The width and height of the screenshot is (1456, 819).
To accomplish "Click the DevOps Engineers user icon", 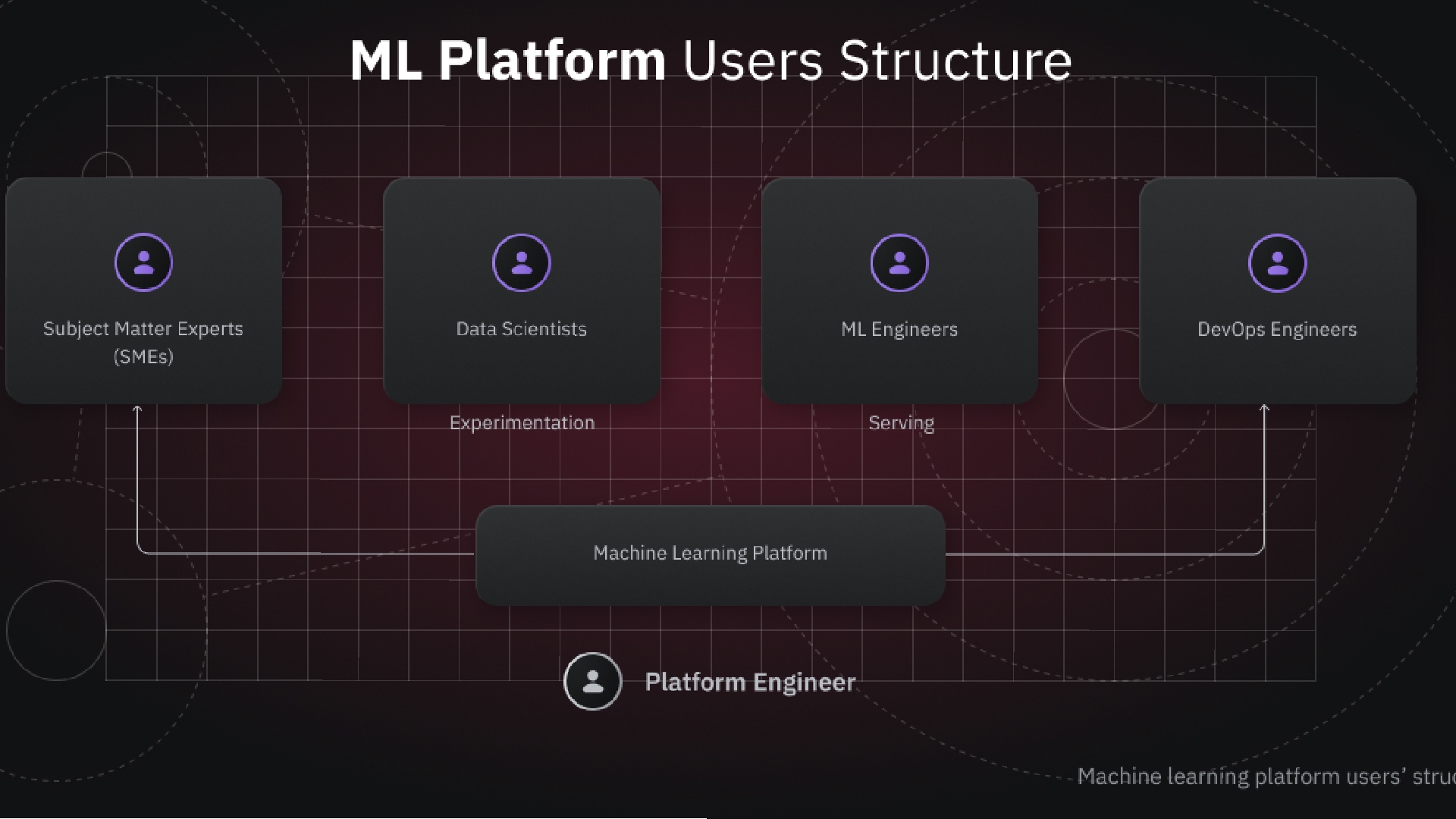I will point(1277,262).
